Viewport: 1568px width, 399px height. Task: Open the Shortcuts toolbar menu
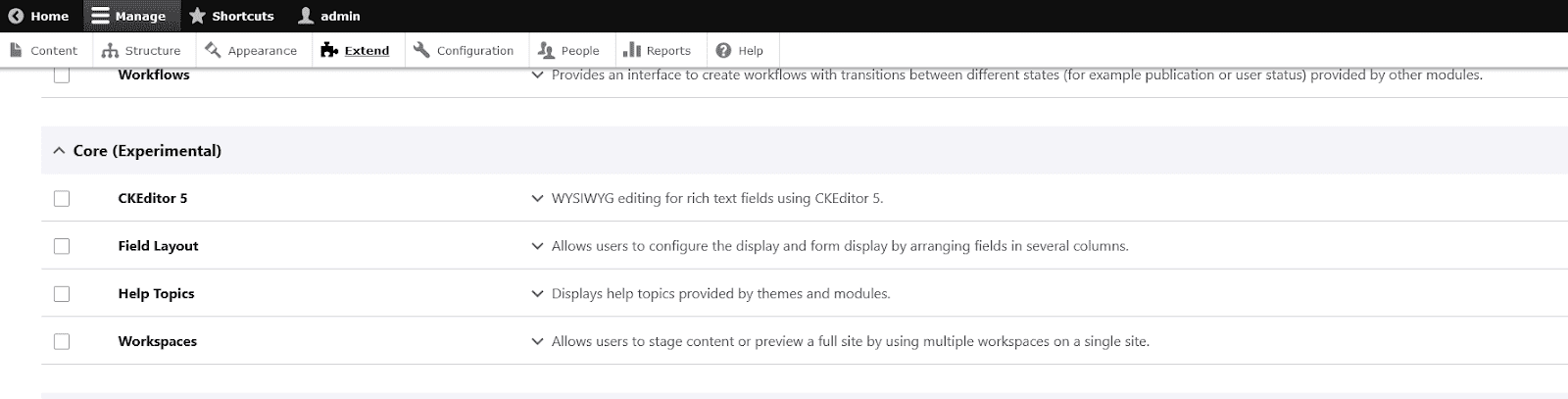click(231, 16)
